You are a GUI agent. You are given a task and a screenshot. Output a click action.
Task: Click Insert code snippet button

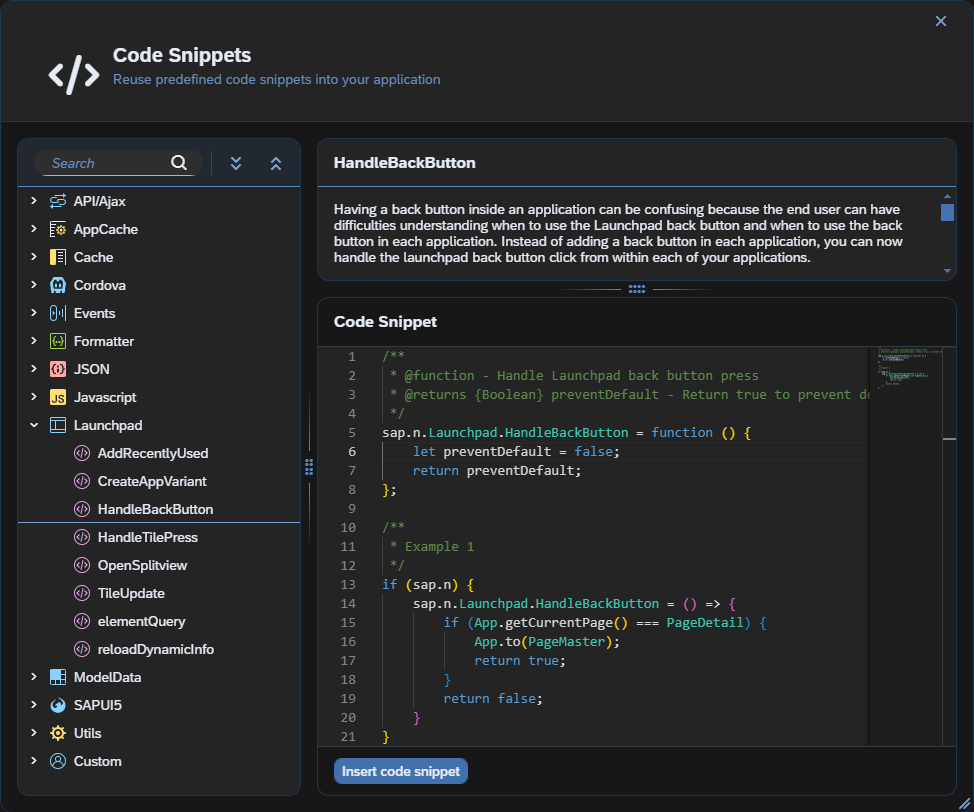click(x=401, y=771)
